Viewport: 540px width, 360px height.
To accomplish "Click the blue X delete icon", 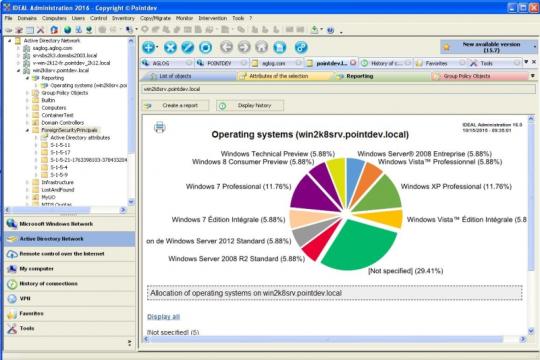I will pyautogui.click(x=170, y=47).
